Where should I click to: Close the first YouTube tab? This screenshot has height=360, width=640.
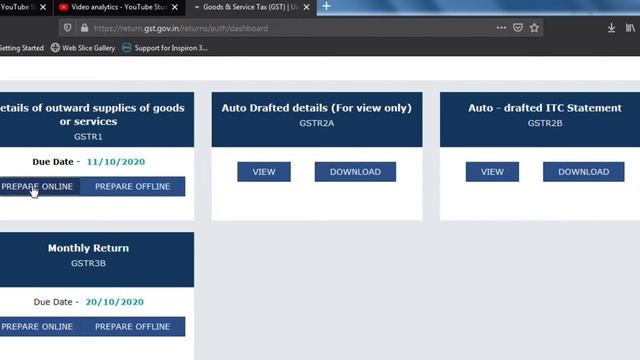(43, 7)
